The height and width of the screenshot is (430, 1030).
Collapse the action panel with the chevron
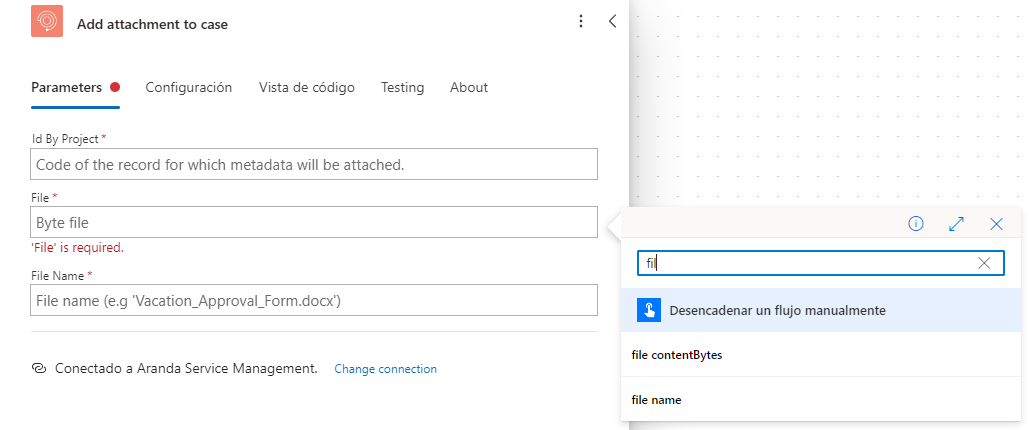(612, 22)
